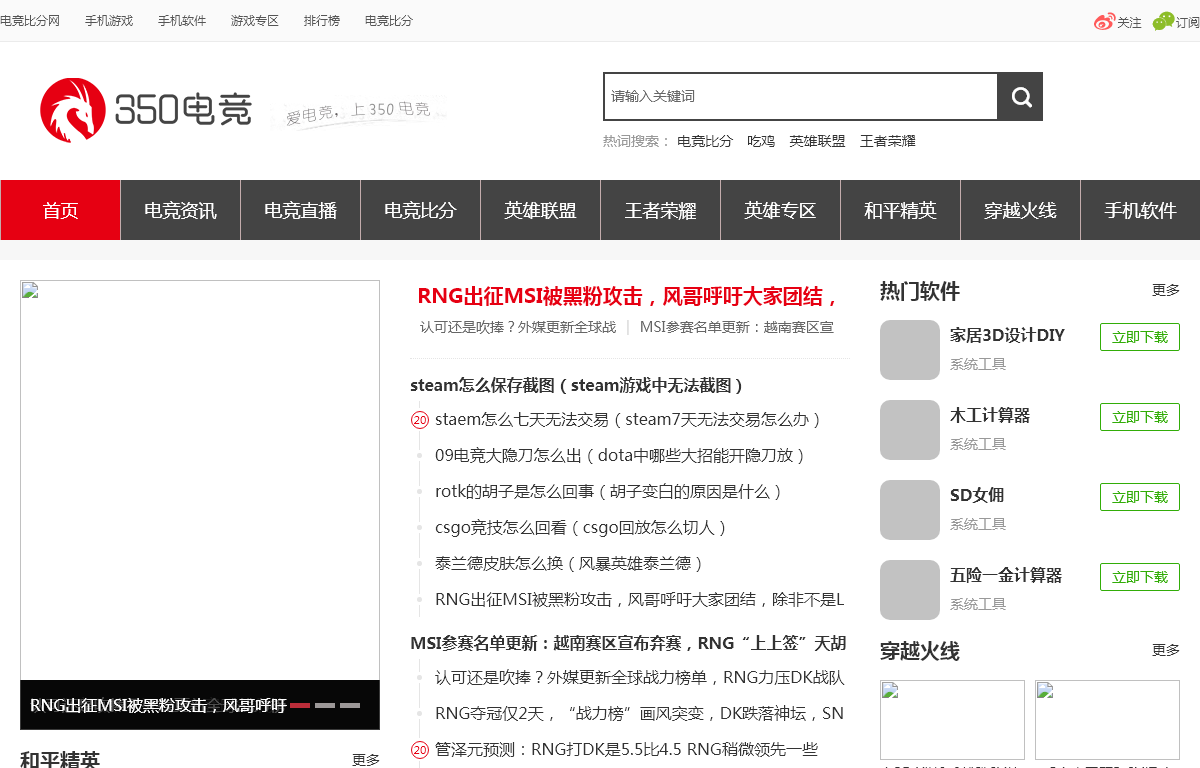The height and width of the screenshot is (768, 1200).
Task: Click 更多 next to 和平精英 section
Action: 366,760
